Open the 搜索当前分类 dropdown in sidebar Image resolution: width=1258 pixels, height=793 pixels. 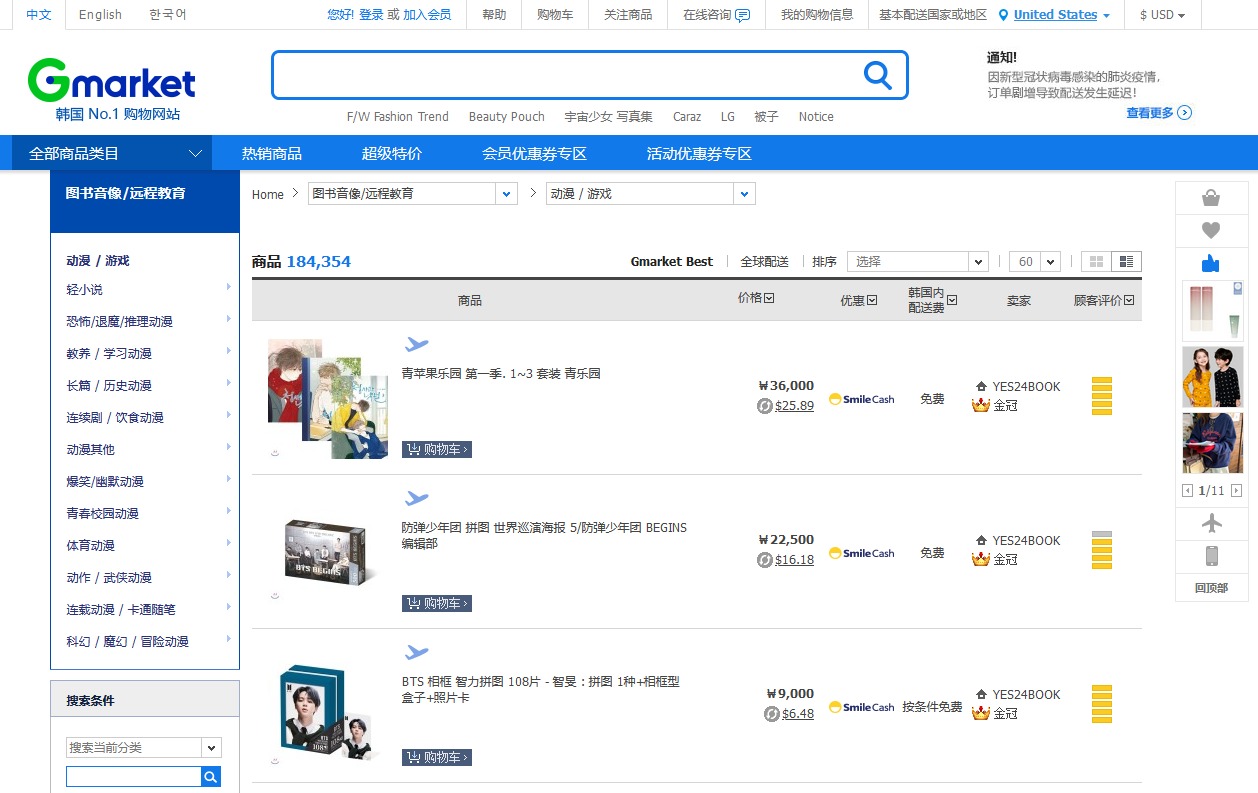(144, 748)
